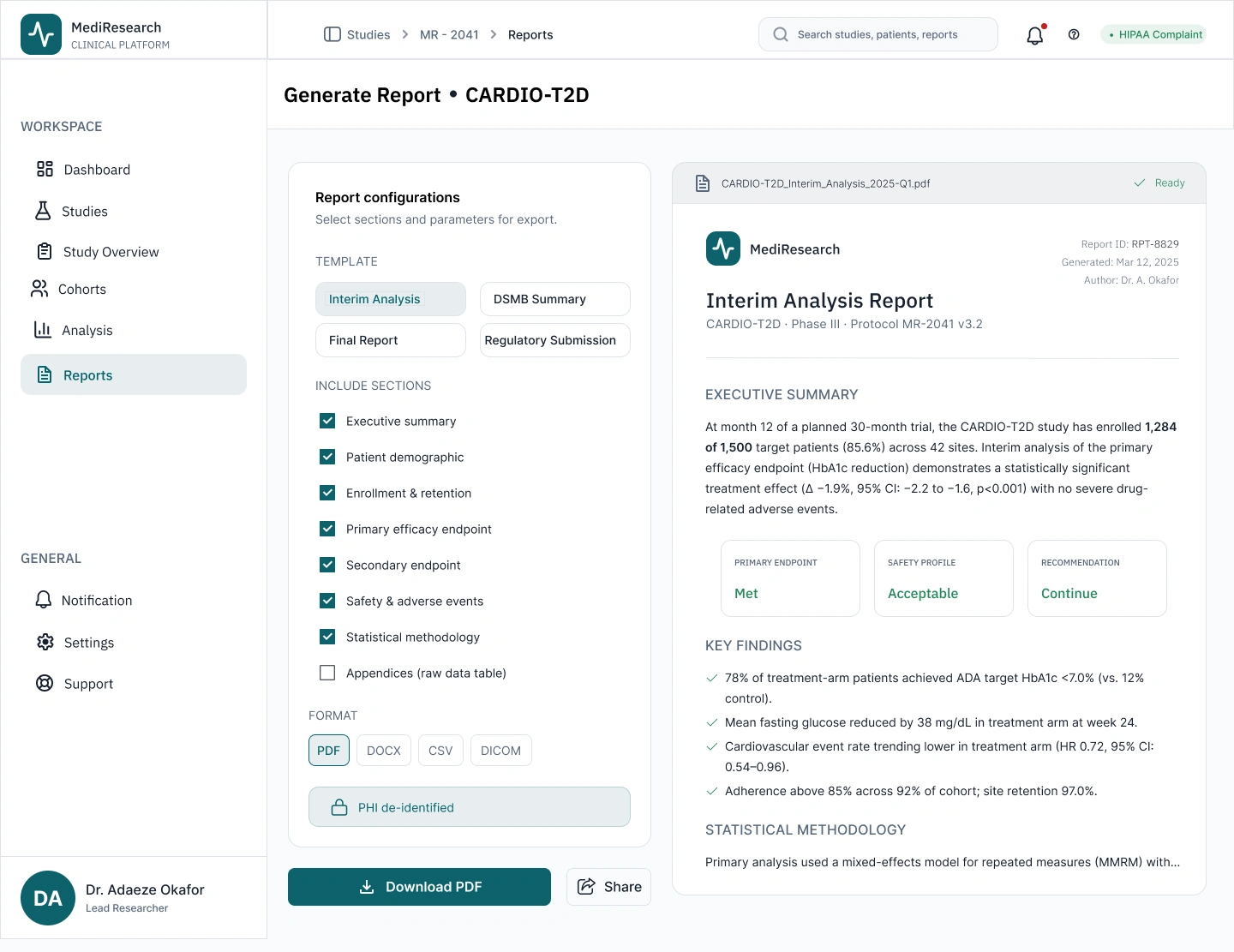Click the MediResearch logo icon in sidebar
Screen dimensions: 1234x952
coord(41,34)
